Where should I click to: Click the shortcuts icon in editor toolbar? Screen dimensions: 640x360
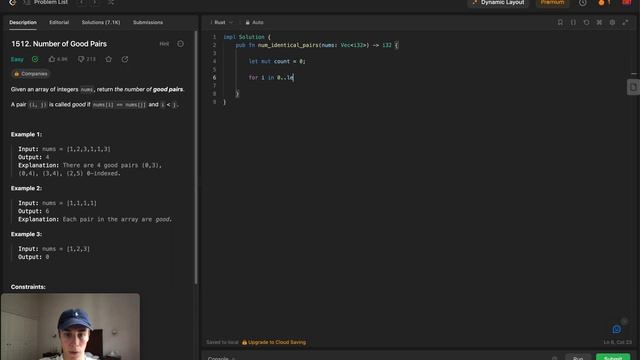[599, 22]
